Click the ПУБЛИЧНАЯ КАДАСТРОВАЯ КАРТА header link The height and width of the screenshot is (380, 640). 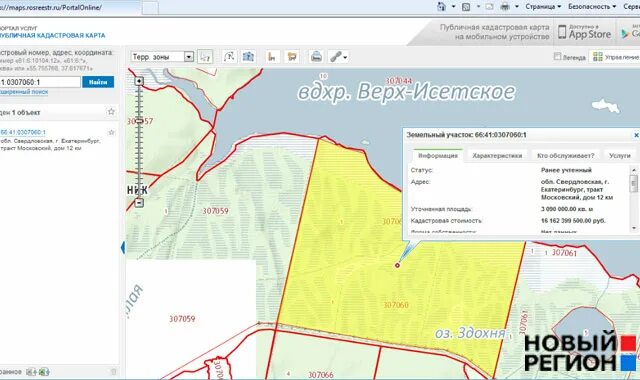(52, 36)
